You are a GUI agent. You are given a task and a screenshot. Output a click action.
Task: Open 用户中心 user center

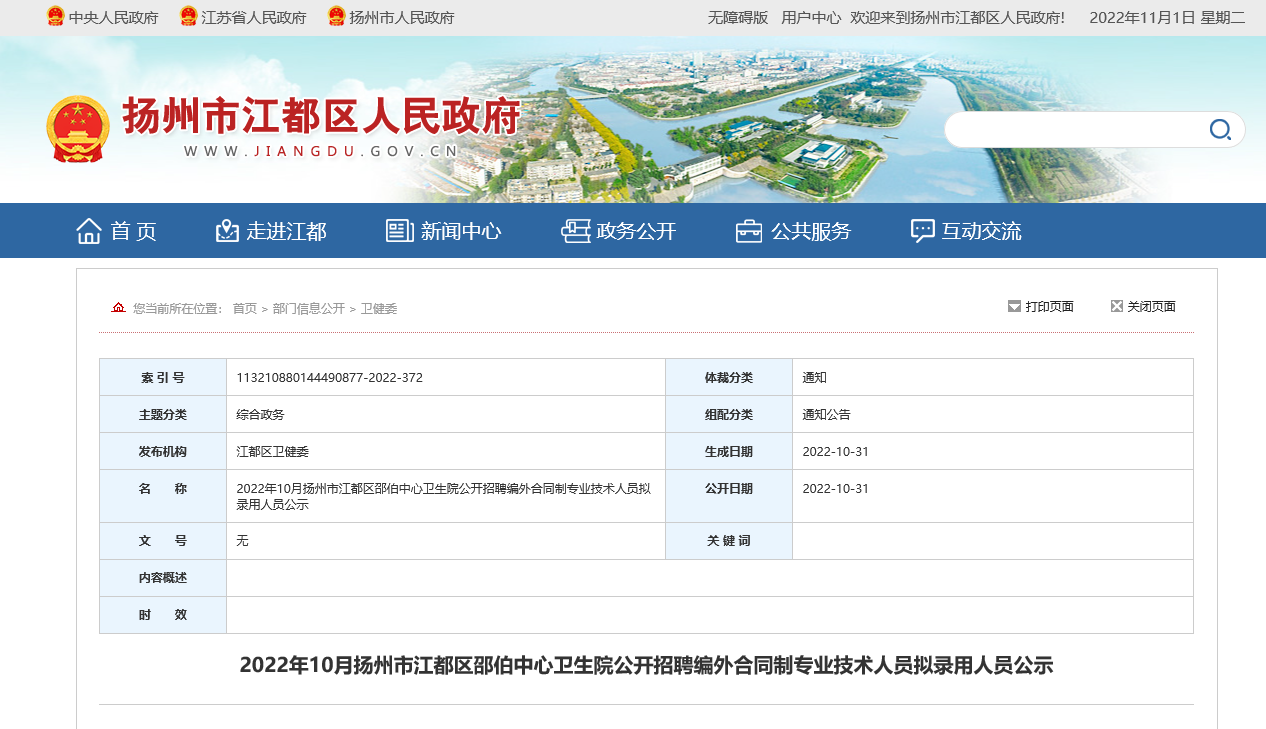tap(810, 18)
